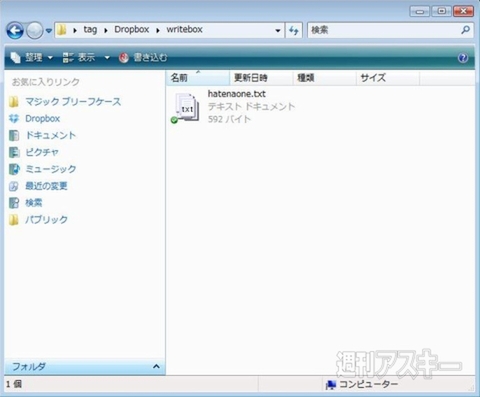Open the 整理 organize menu
This screenshot has width=480, height=397.
tap(32, 58)
